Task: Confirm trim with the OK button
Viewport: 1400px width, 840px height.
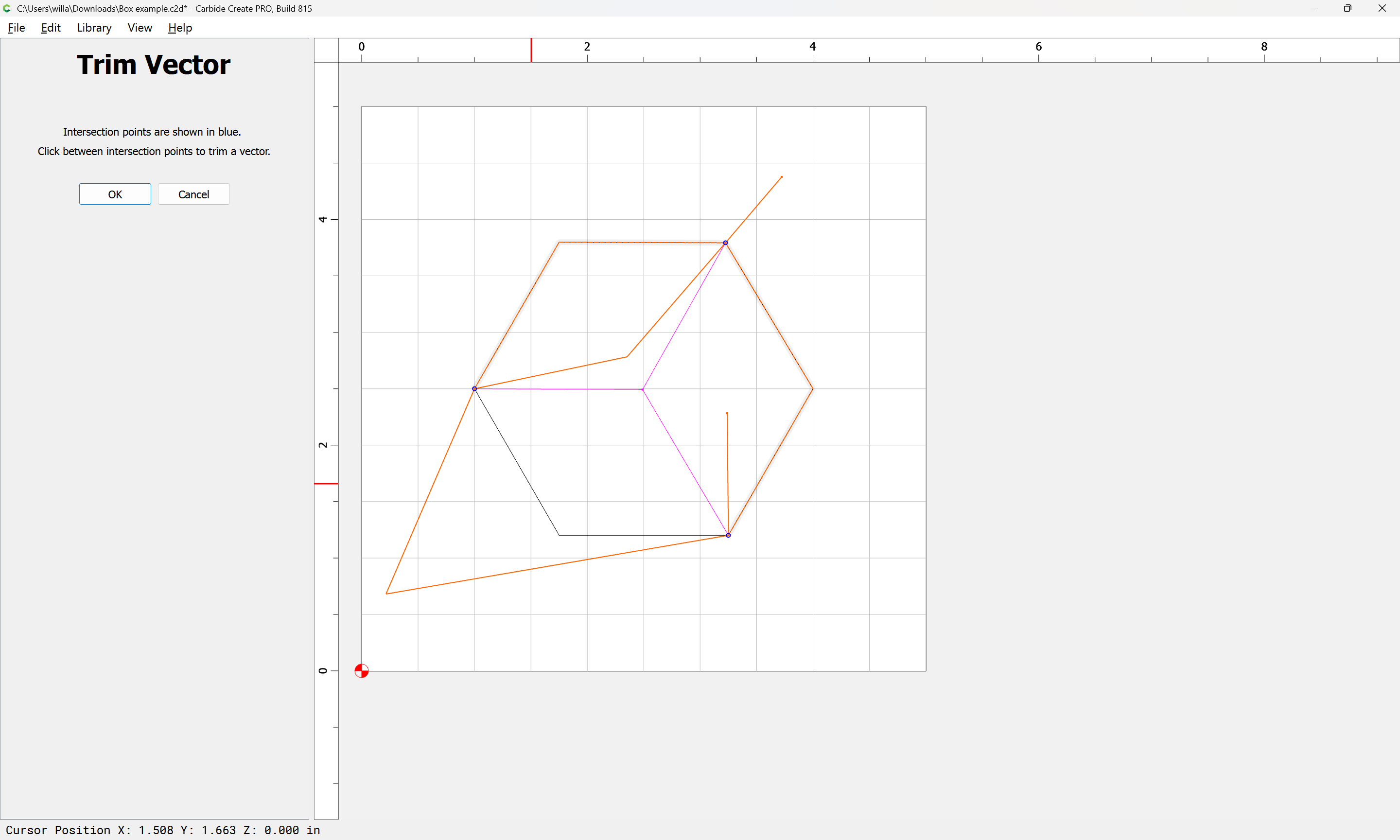Action: point(115,194)
